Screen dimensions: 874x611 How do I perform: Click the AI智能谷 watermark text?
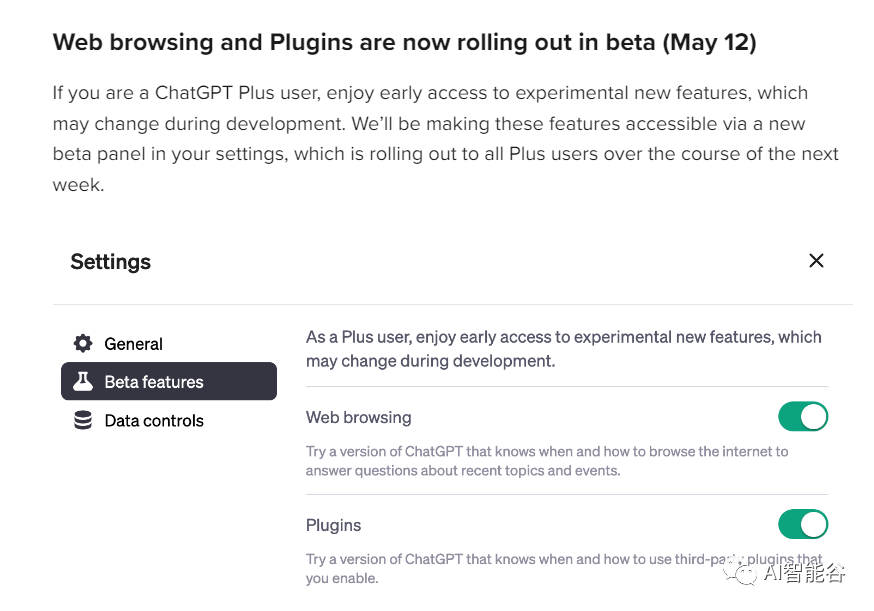(x=804, y=572)
